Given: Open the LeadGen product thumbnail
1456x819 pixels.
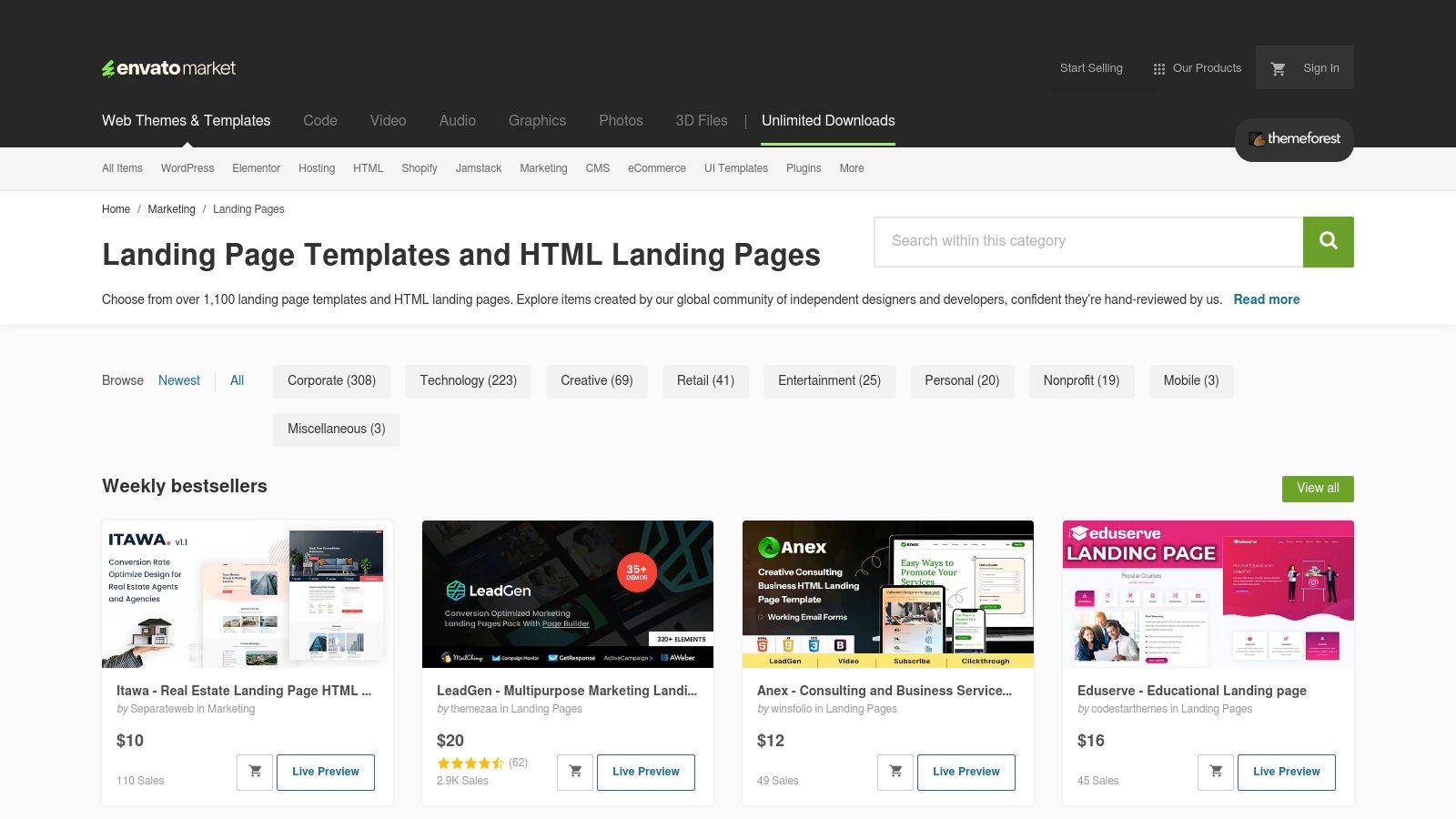Looking at the screenshot, I should coord(567,593).
